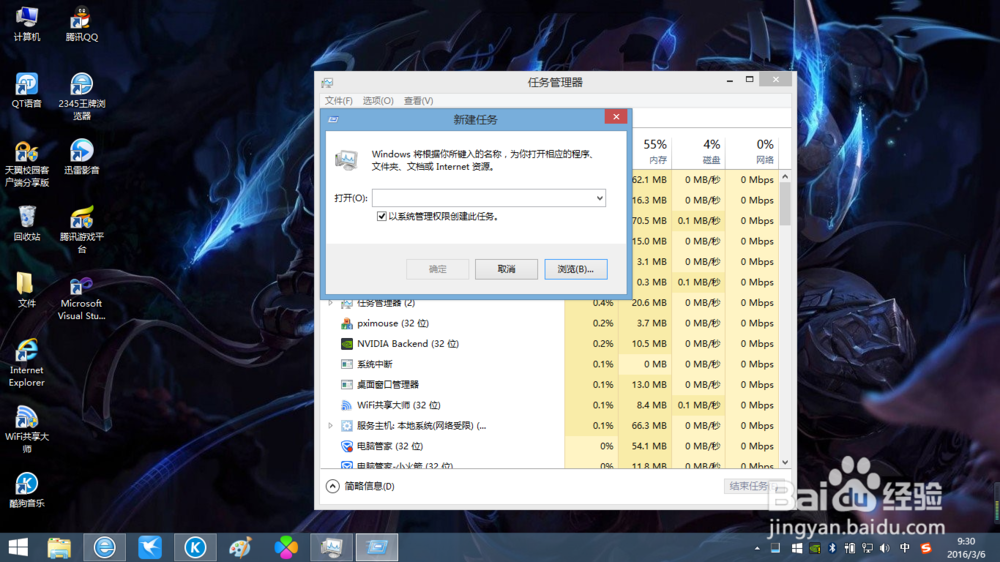Minimize the 任务管理器 window
Image resolution: width=1000 pixels, height=562 pixels.
tap(730, 80)
